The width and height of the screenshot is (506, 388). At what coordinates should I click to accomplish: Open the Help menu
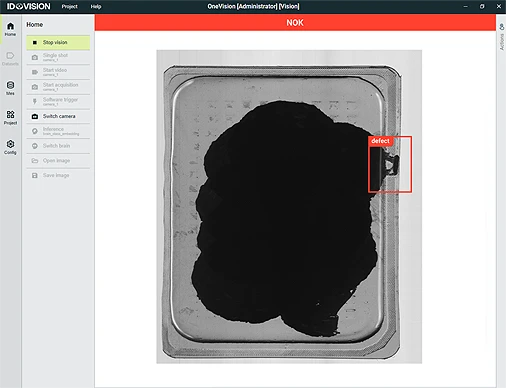96,6
